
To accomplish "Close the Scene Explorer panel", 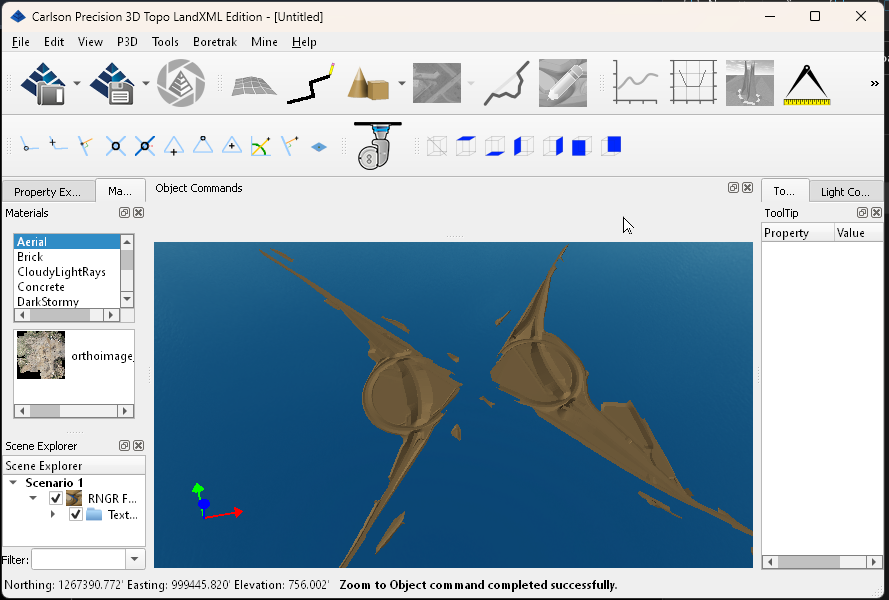I will 138,446.
